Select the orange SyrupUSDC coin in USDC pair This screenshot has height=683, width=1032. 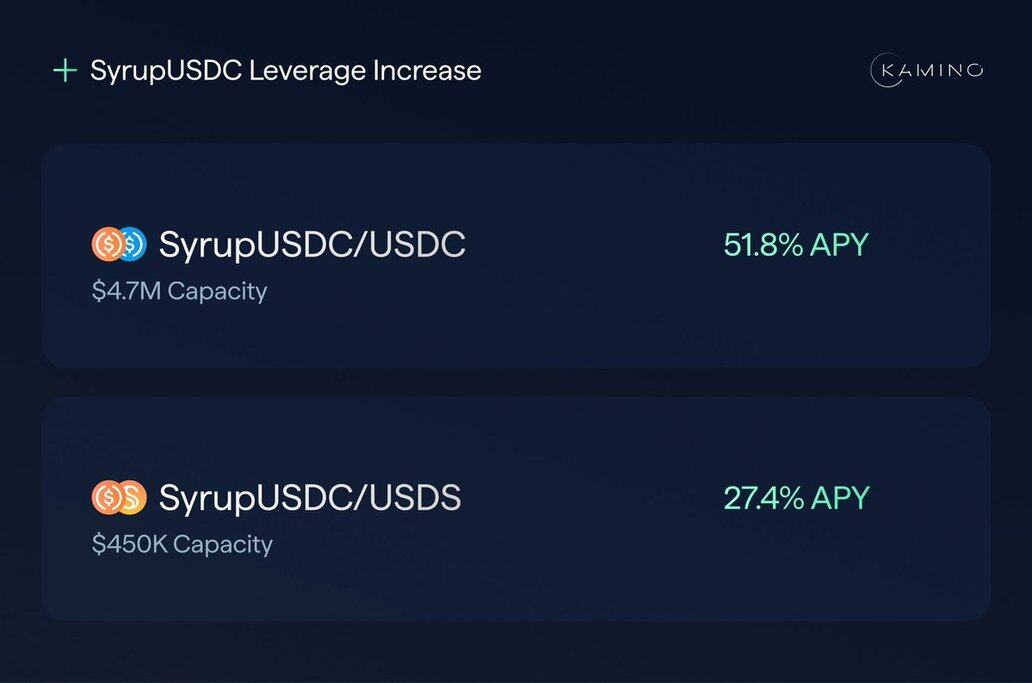[x=107, y=244]
